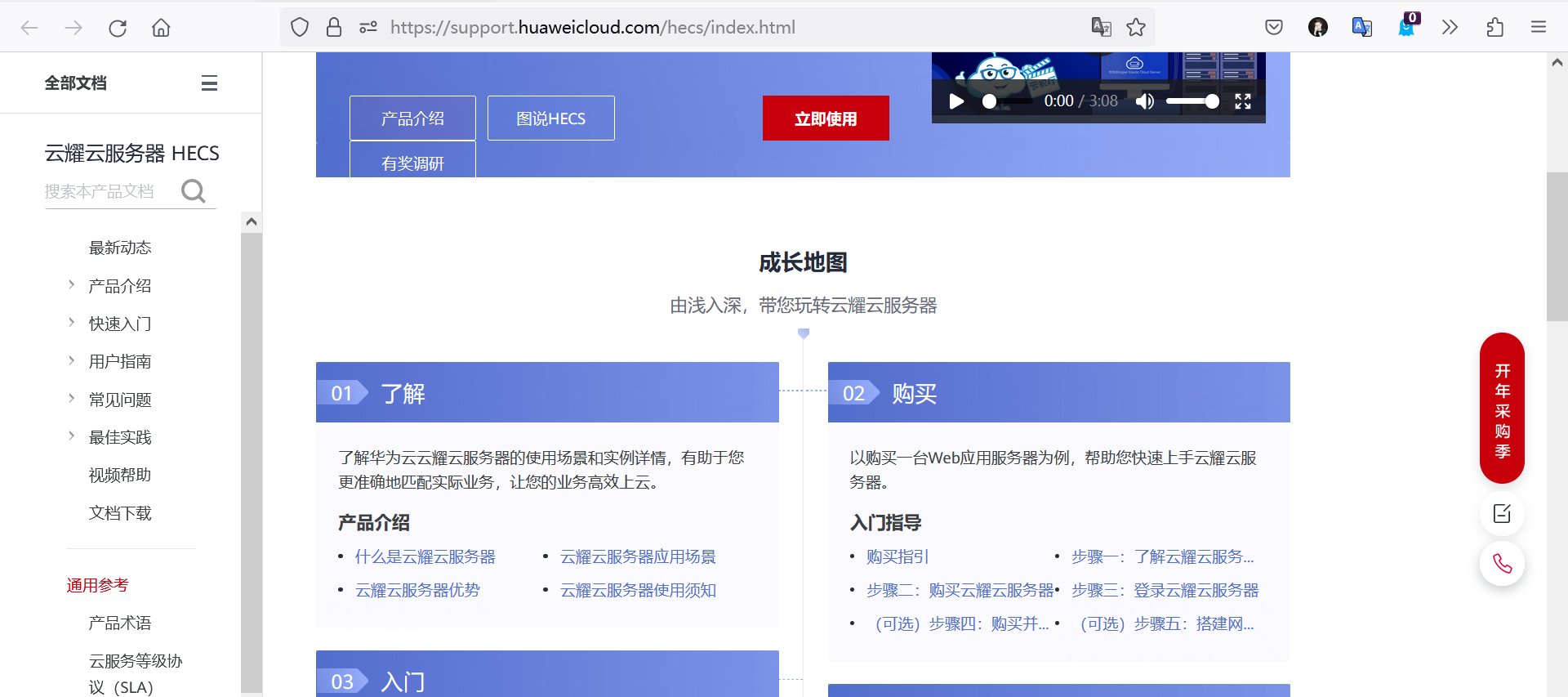Open the extension with 0 badge
Image resolution: width=1568 pixels, height=697 pixels.
1407,26
